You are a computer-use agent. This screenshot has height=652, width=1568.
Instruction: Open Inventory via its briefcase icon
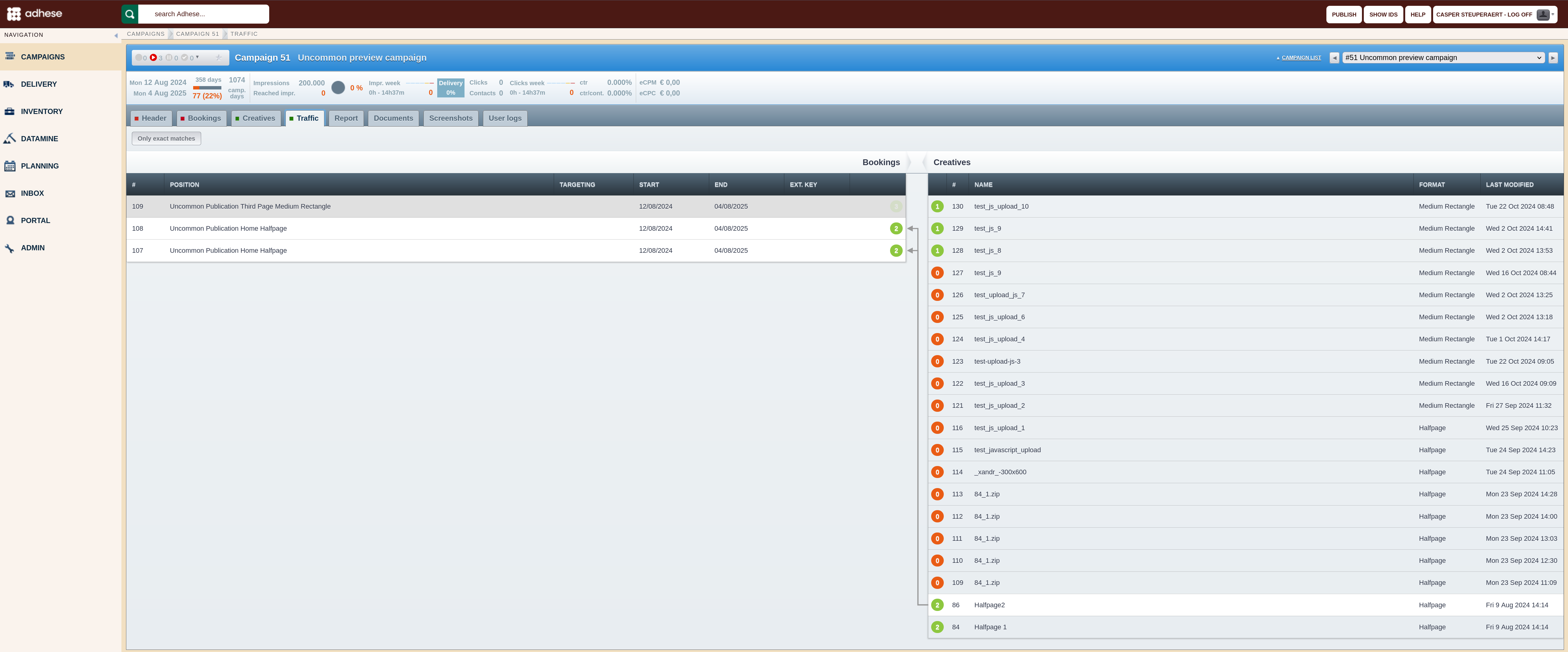click(9, 111)
